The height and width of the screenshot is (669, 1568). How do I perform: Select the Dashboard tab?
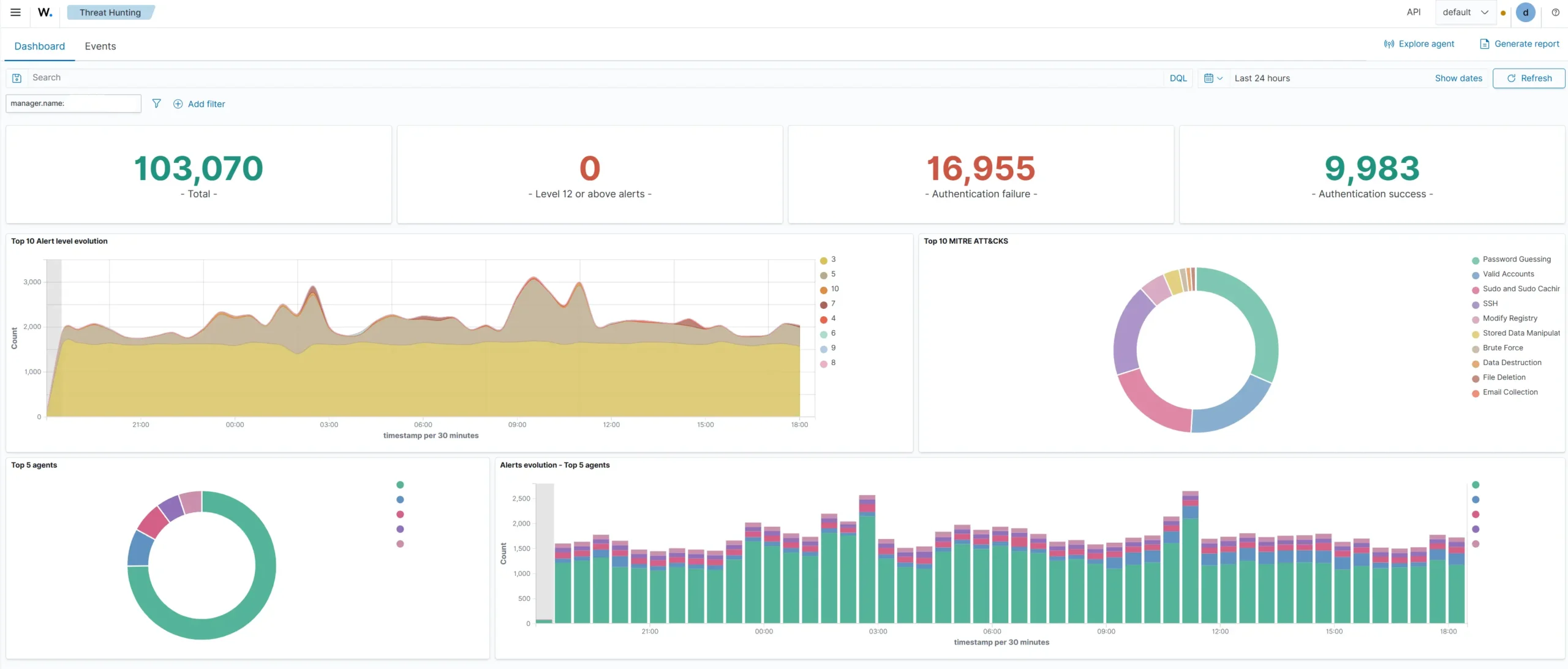coord(40,46)
